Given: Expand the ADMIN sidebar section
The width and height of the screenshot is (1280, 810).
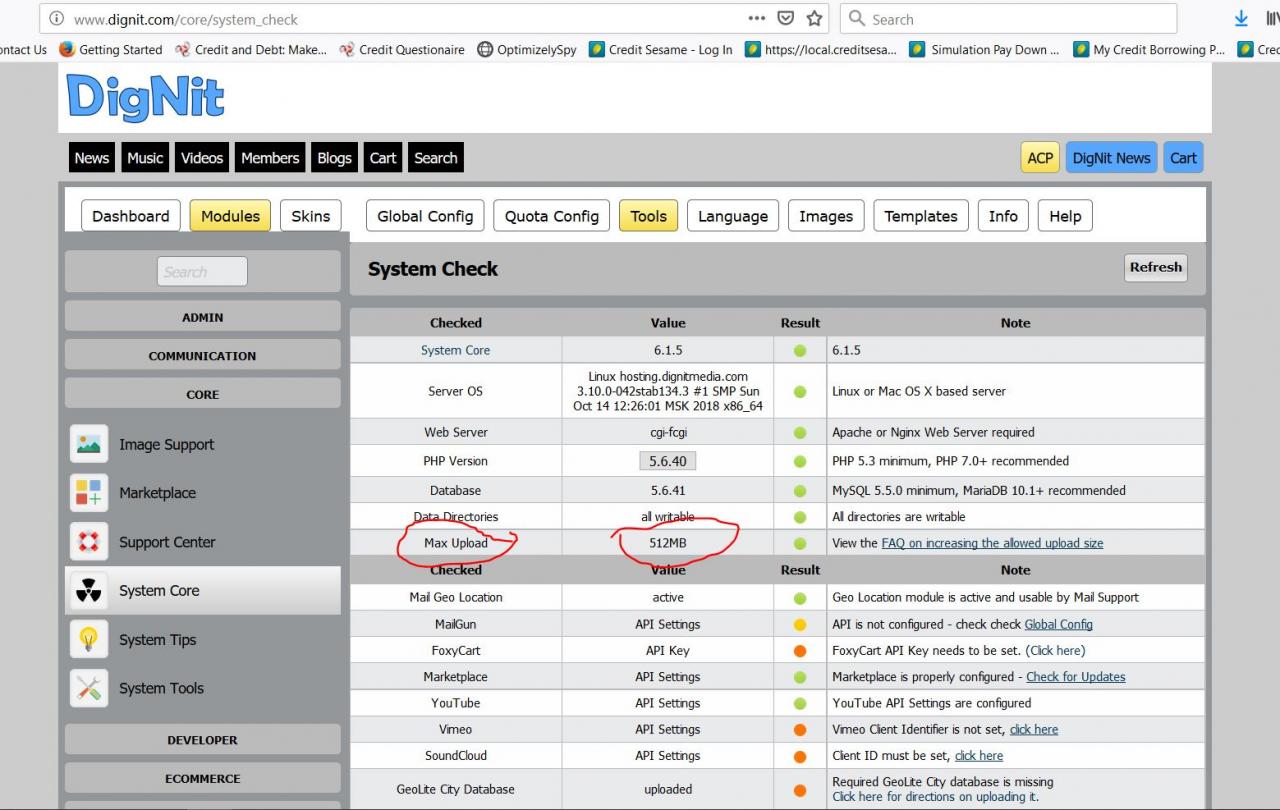Looking at the screenshot, I should 202,317.
